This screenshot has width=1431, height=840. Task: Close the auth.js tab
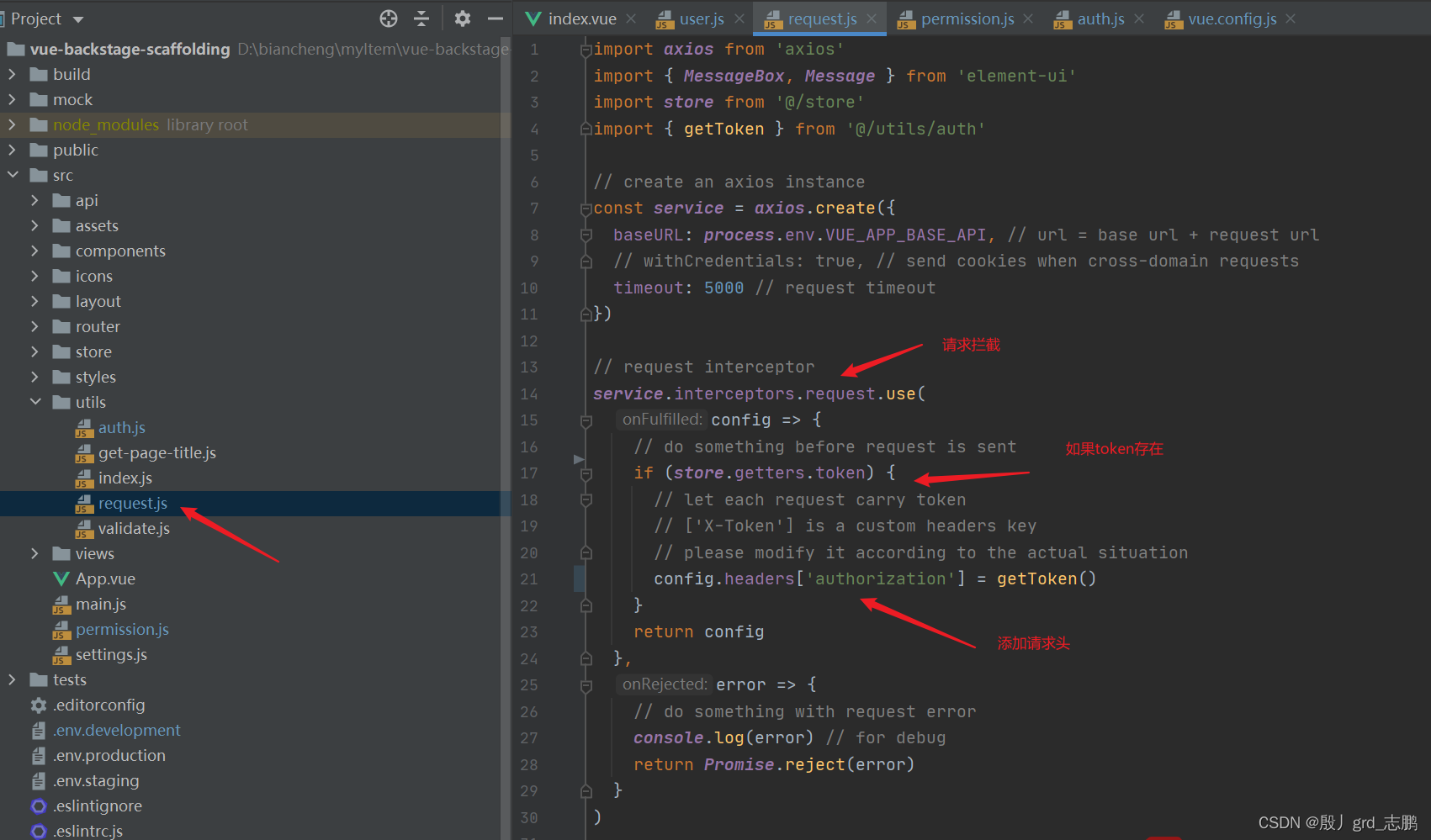click(x=1139, y=18)
